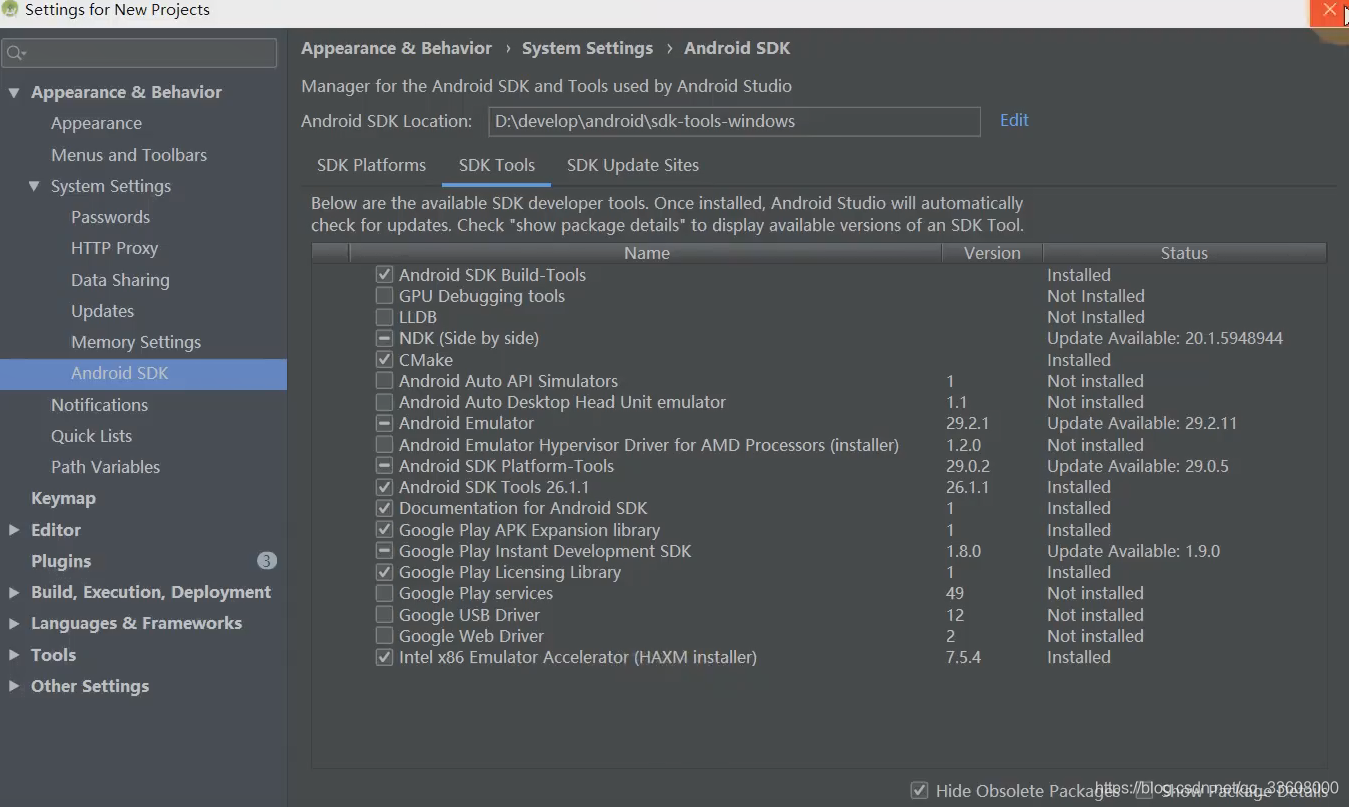Check Google Play services
The height and width of the screenshot is (807, 1349).
[x=384, y=593]
